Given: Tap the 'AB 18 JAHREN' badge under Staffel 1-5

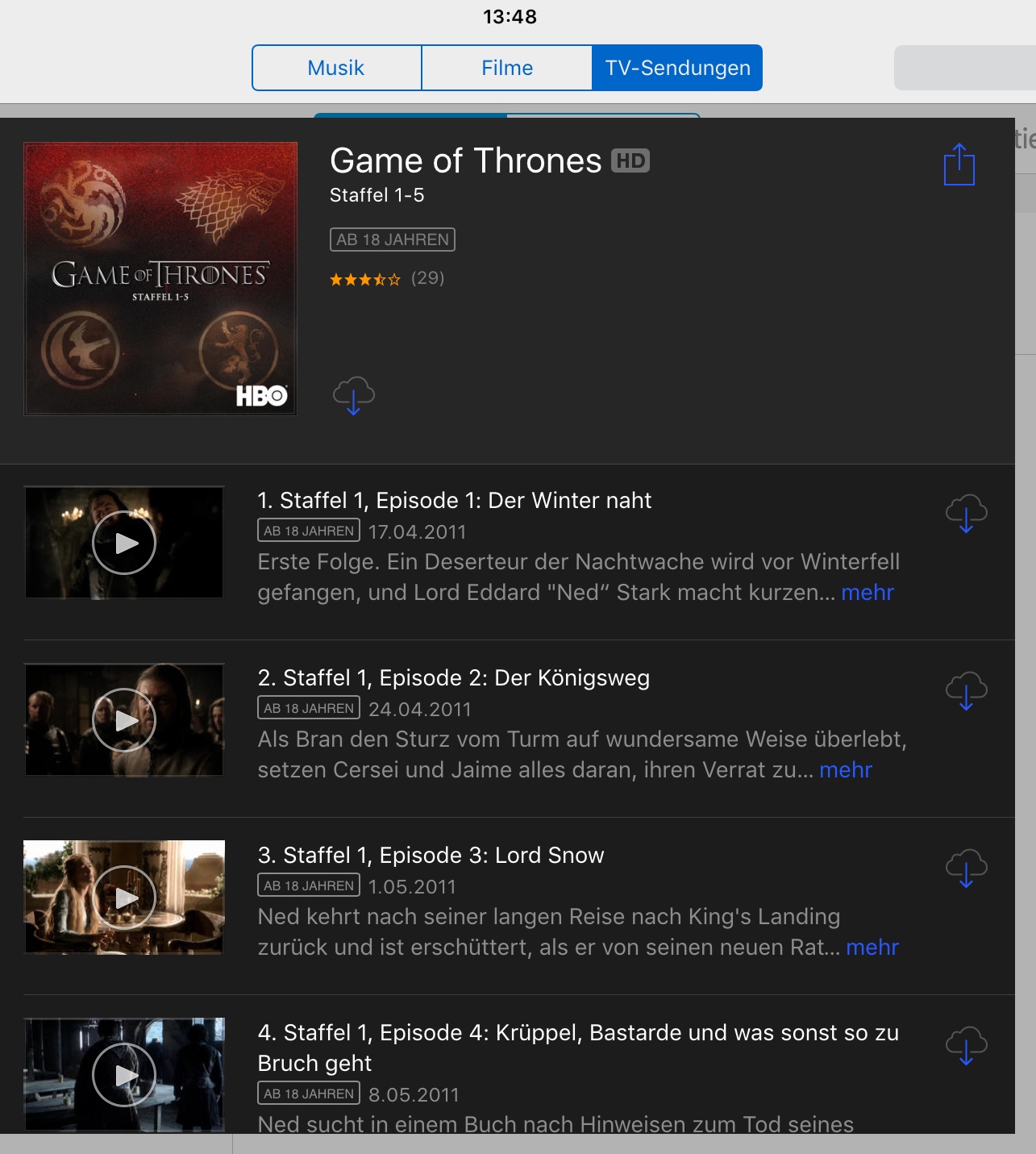Looking at the screenshot, I should pos(393,240).
